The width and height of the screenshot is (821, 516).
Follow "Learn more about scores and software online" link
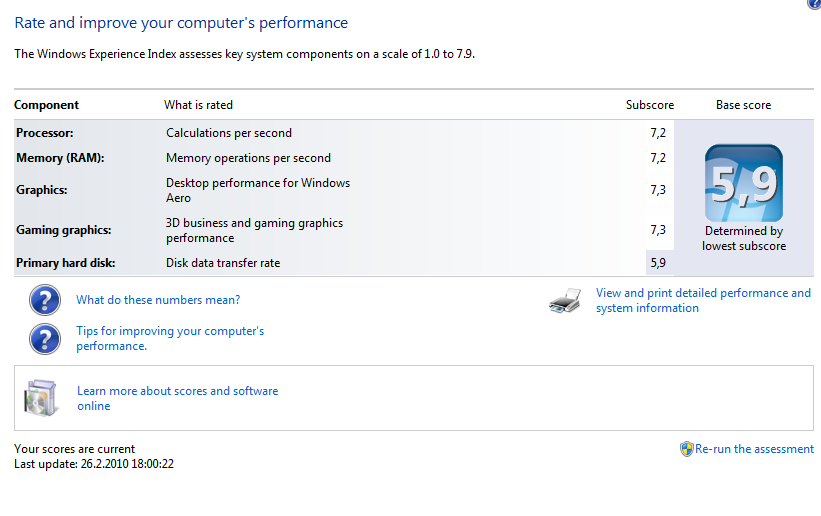pos(177,398)
